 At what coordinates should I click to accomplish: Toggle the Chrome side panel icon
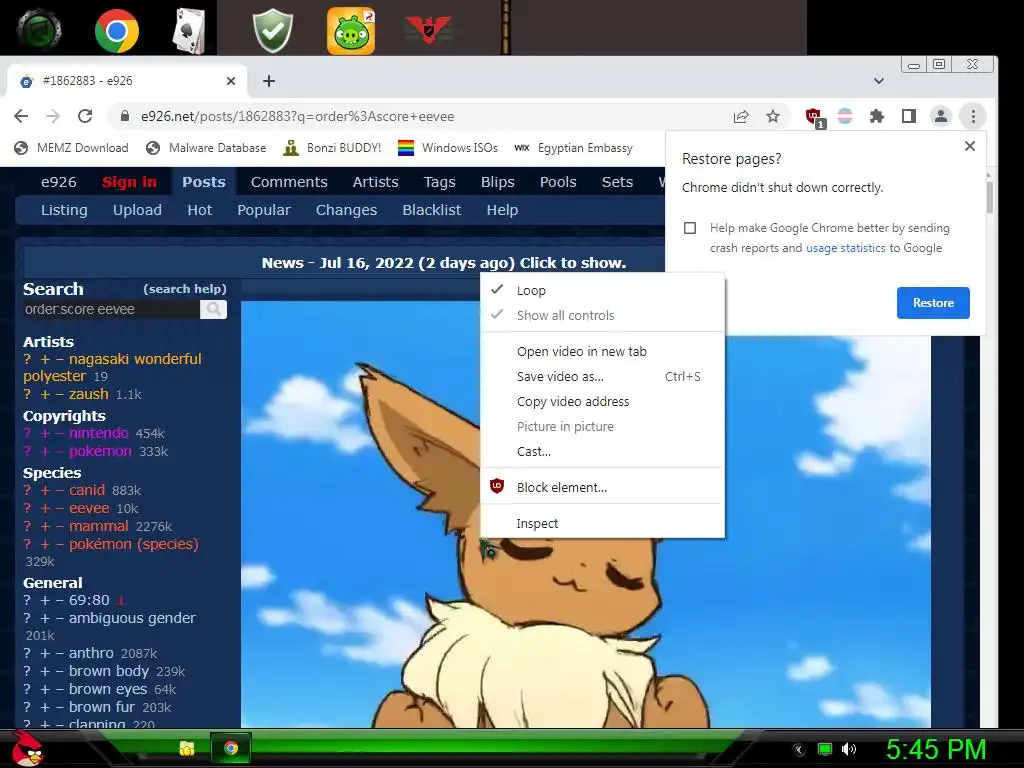click(x=908, y=116)
